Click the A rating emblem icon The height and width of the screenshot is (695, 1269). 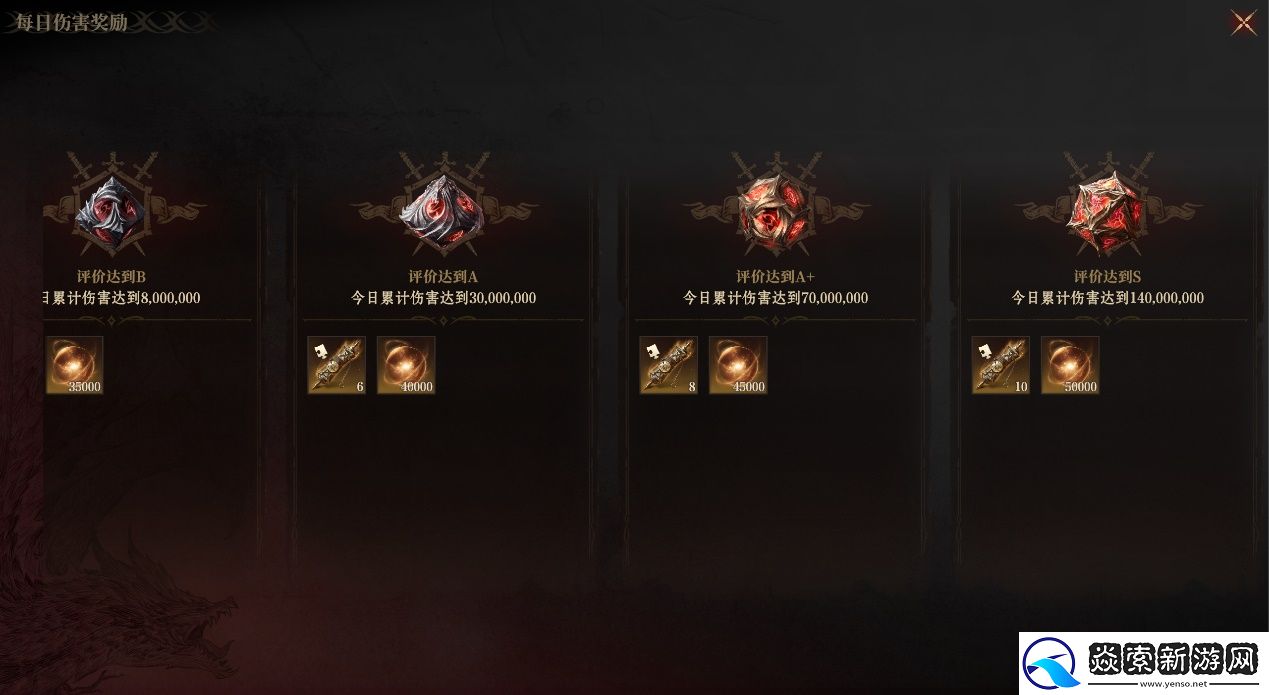442,212
